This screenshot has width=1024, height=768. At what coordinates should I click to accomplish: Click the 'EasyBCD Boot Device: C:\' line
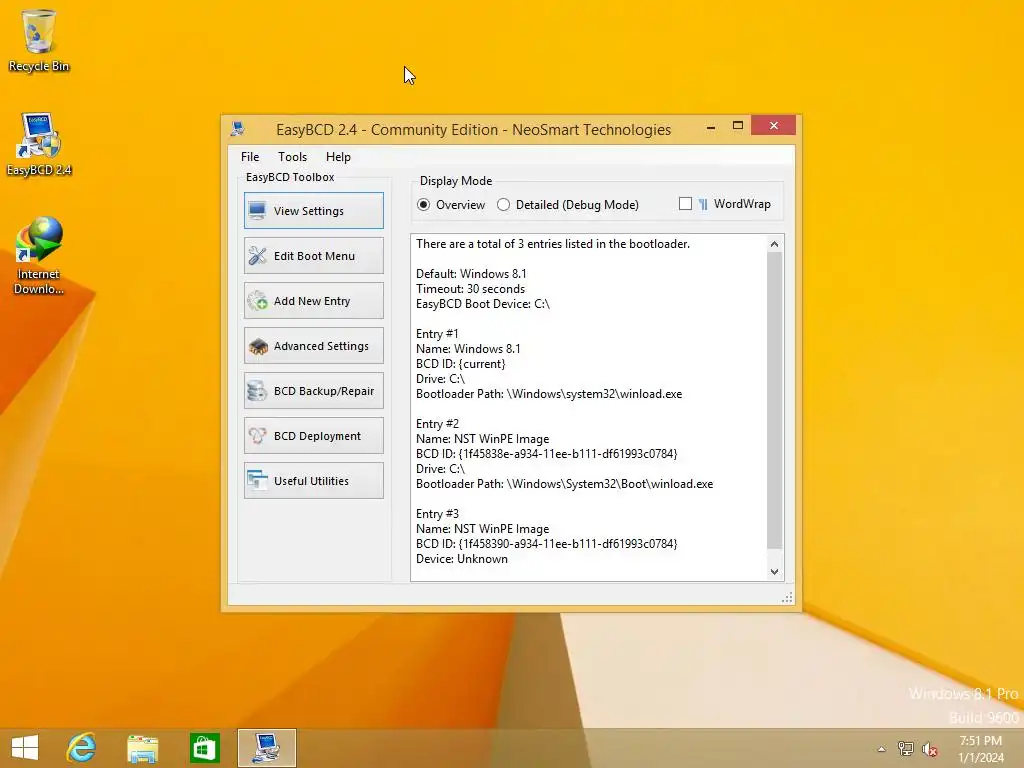pos(483,304)
